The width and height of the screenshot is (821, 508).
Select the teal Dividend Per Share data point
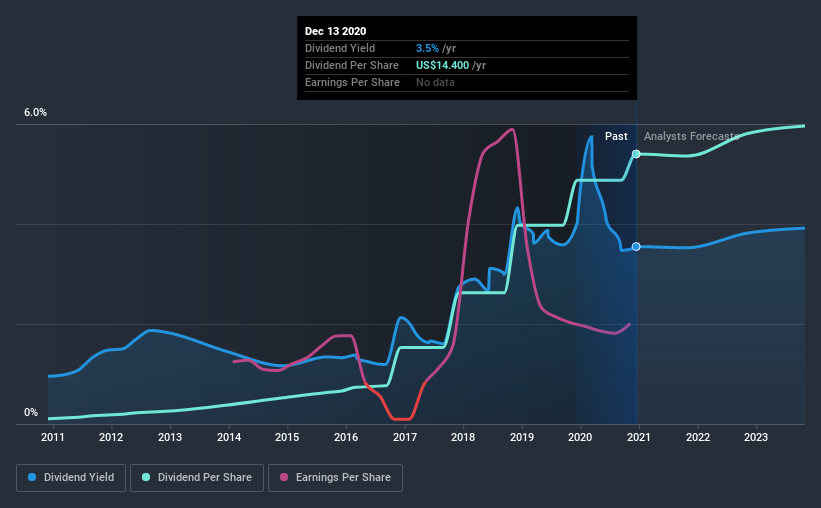point(636,154)
